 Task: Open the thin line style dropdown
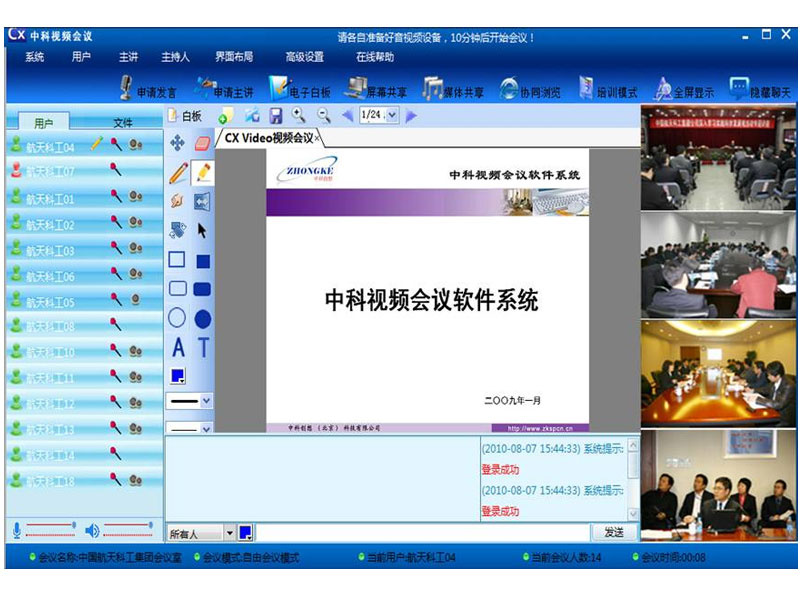(x=206, y=429)
